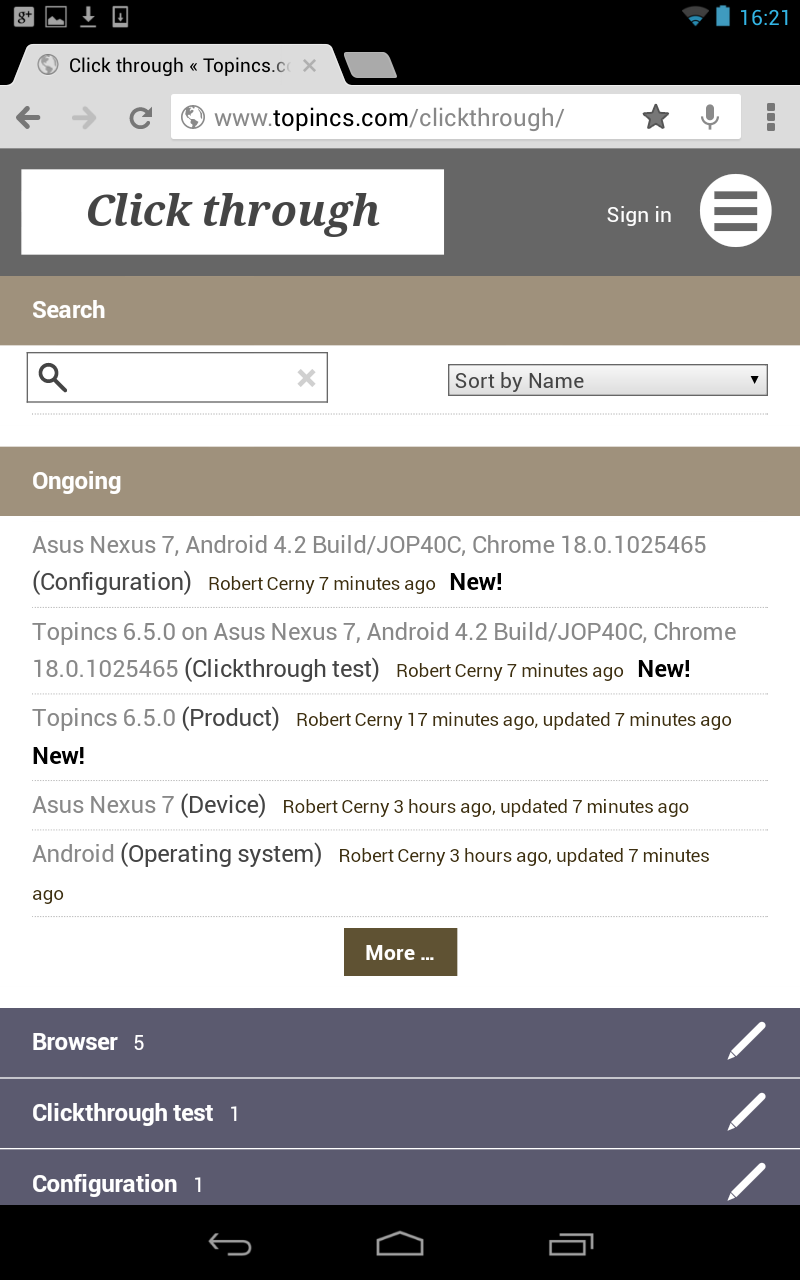Expand the Browser category row
This screenshot has width=800, height=1280.
75,1042
